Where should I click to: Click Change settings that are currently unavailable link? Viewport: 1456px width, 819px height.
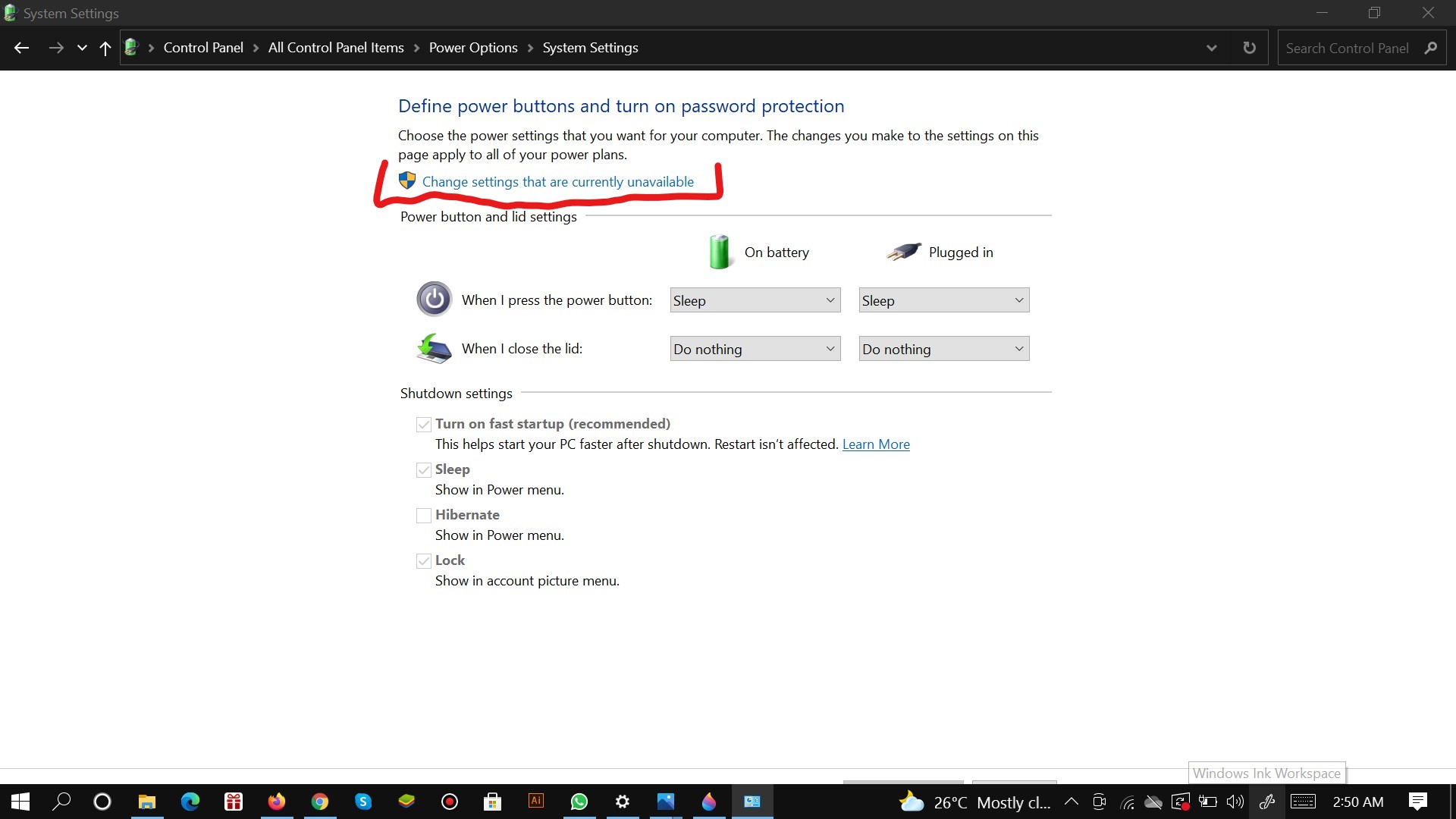557,181
